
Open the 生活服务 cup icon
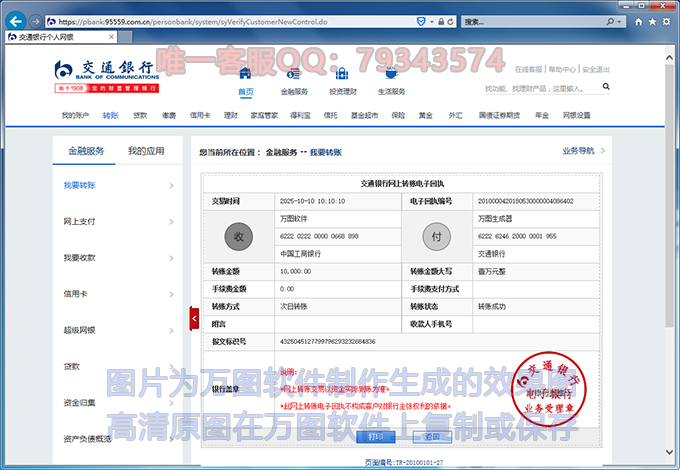391,74
